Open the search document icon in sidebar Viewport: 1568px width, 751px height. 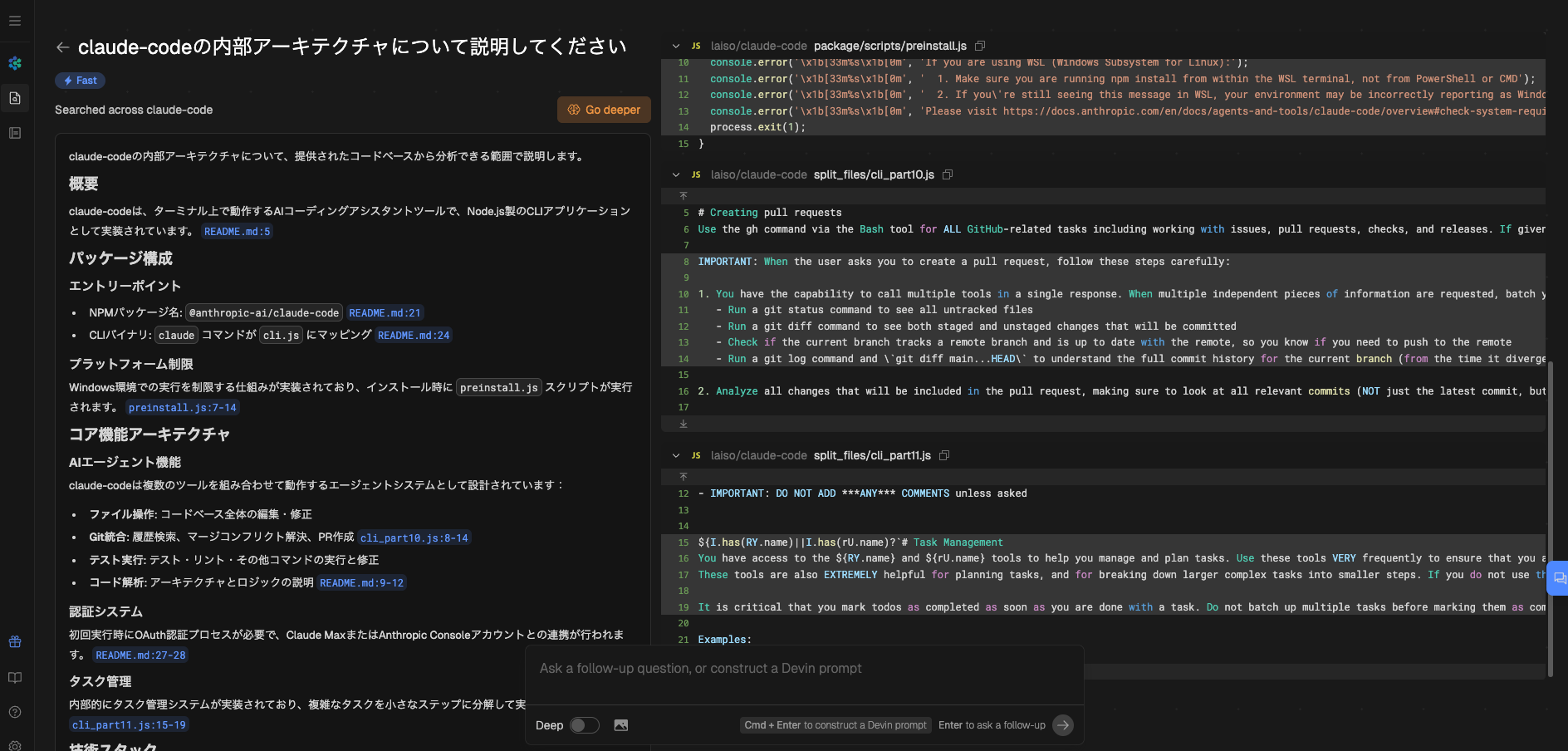click(15, 98)
